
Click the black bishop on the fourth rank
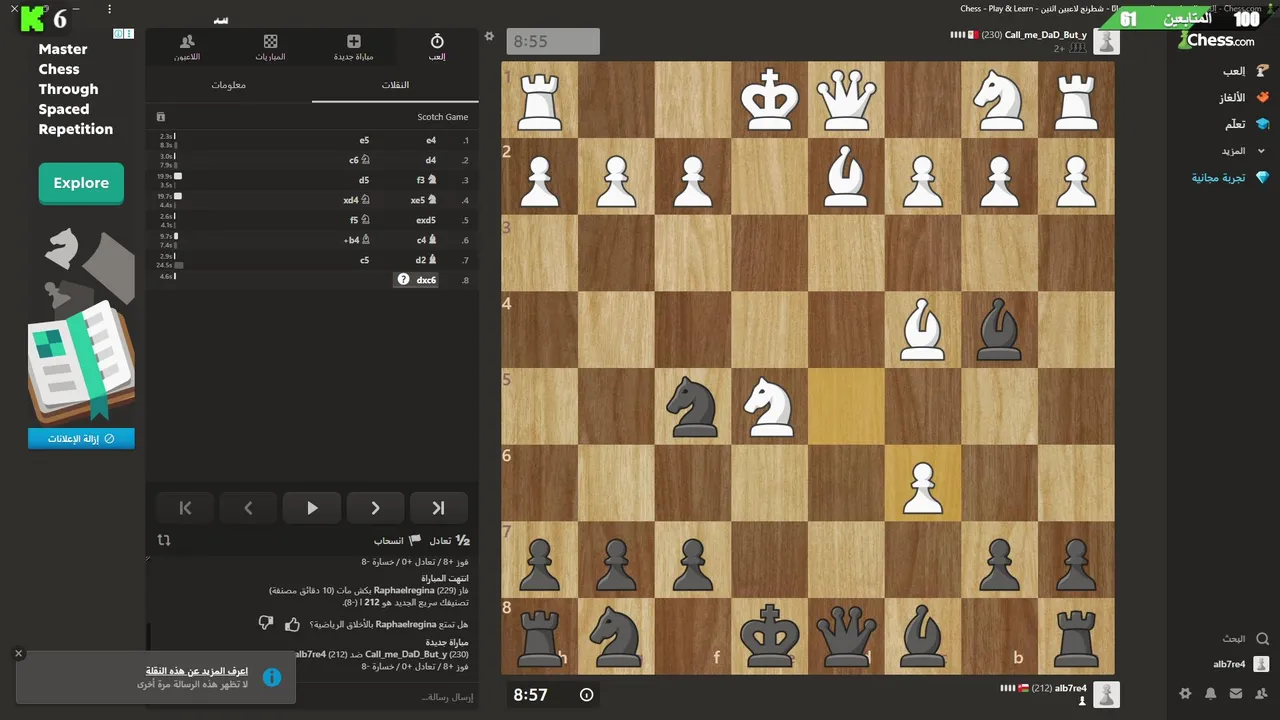[999, 329]
